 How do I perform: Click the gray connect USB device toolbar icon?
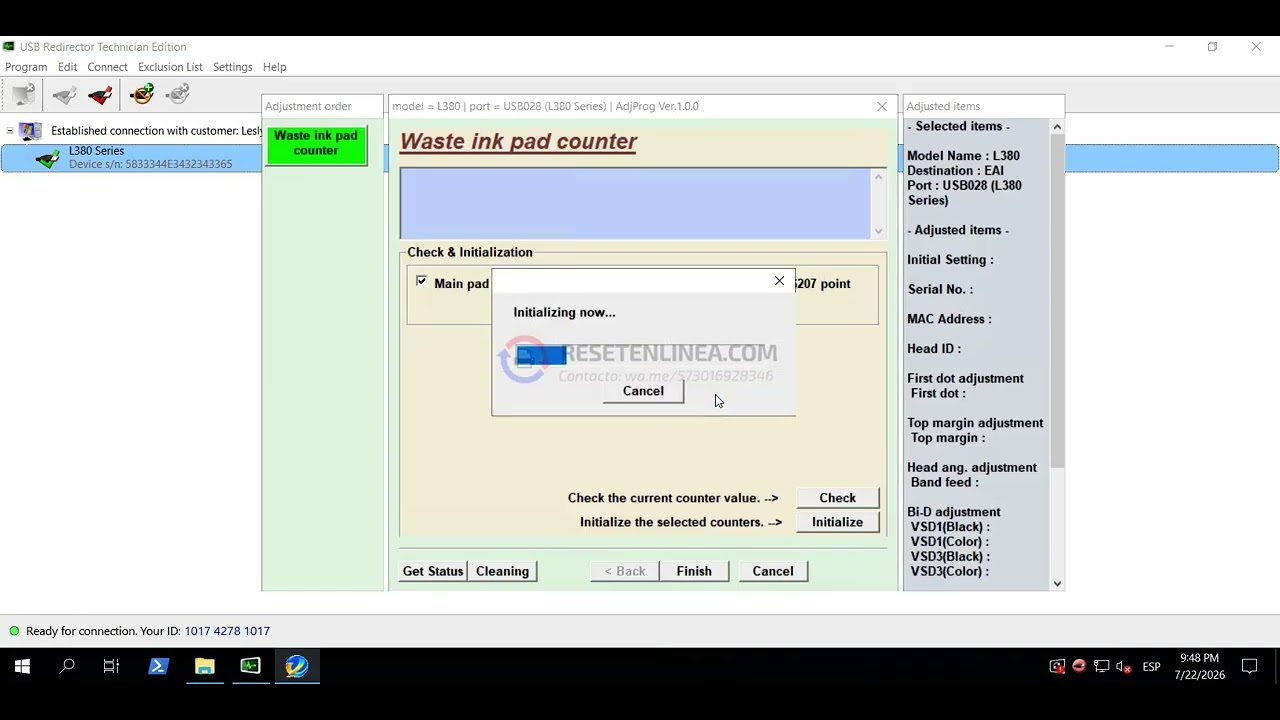pos(64,95)
